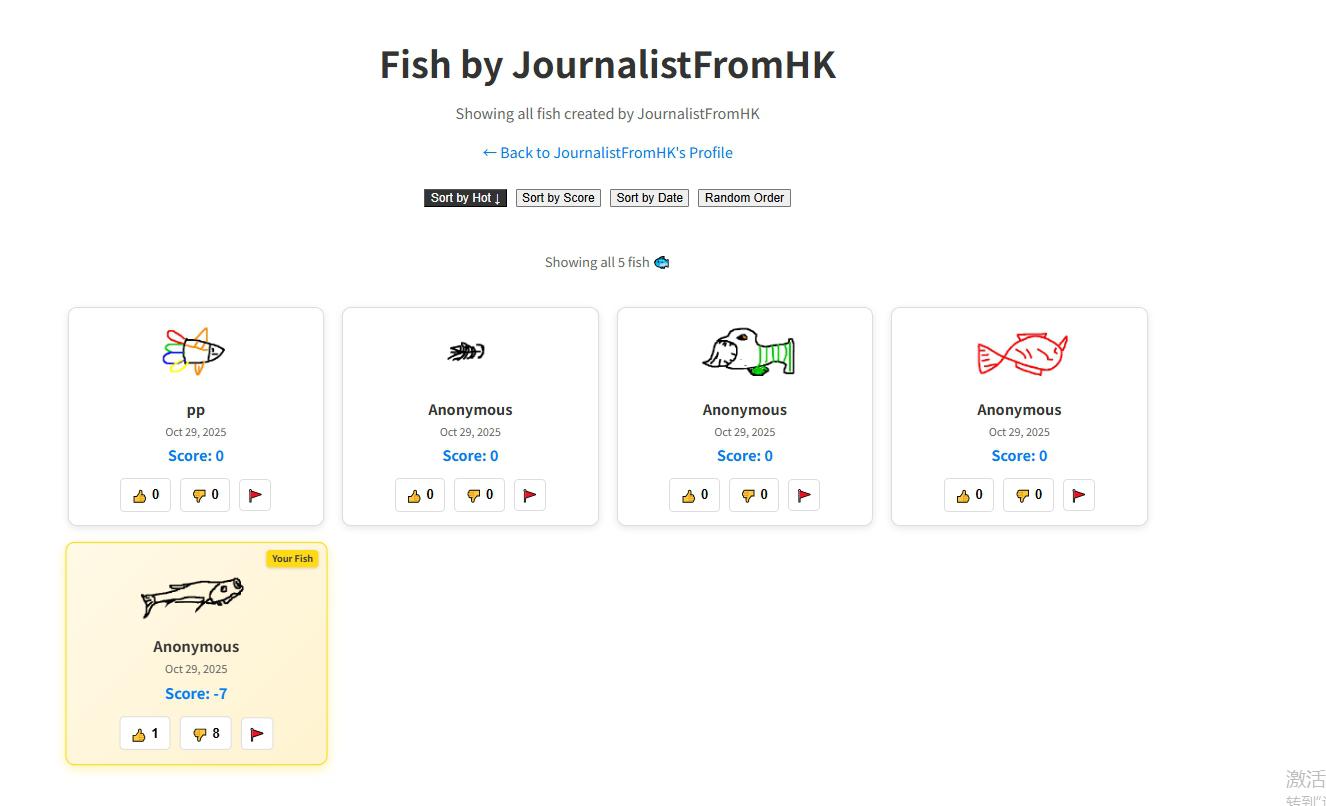The image size is (1326, 806).
Task: Thumbs up the Your Fish card
Action: 145,734
